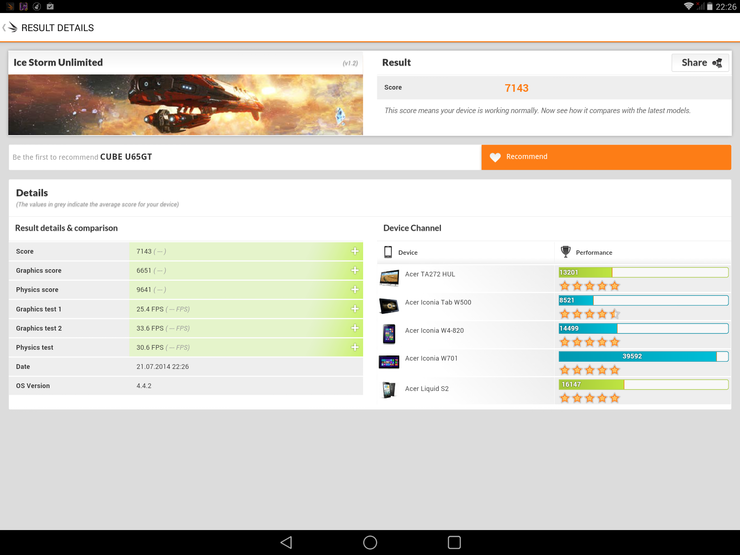Tap the 6651 graphics score value
The height and width of the screenshot is (555, 740).
144,270
